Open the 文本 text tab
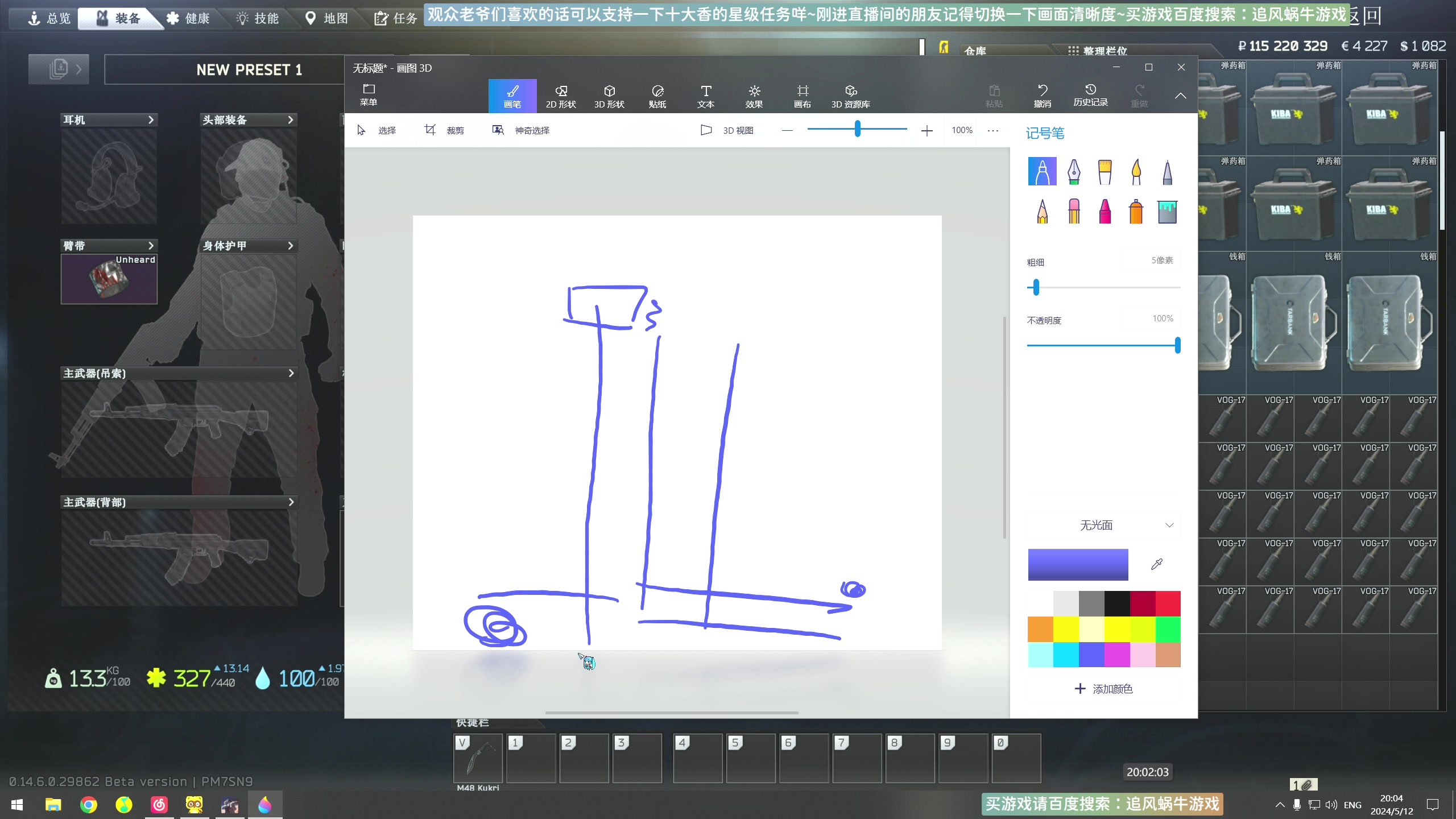1456x819 pixels. click(706, 96)
